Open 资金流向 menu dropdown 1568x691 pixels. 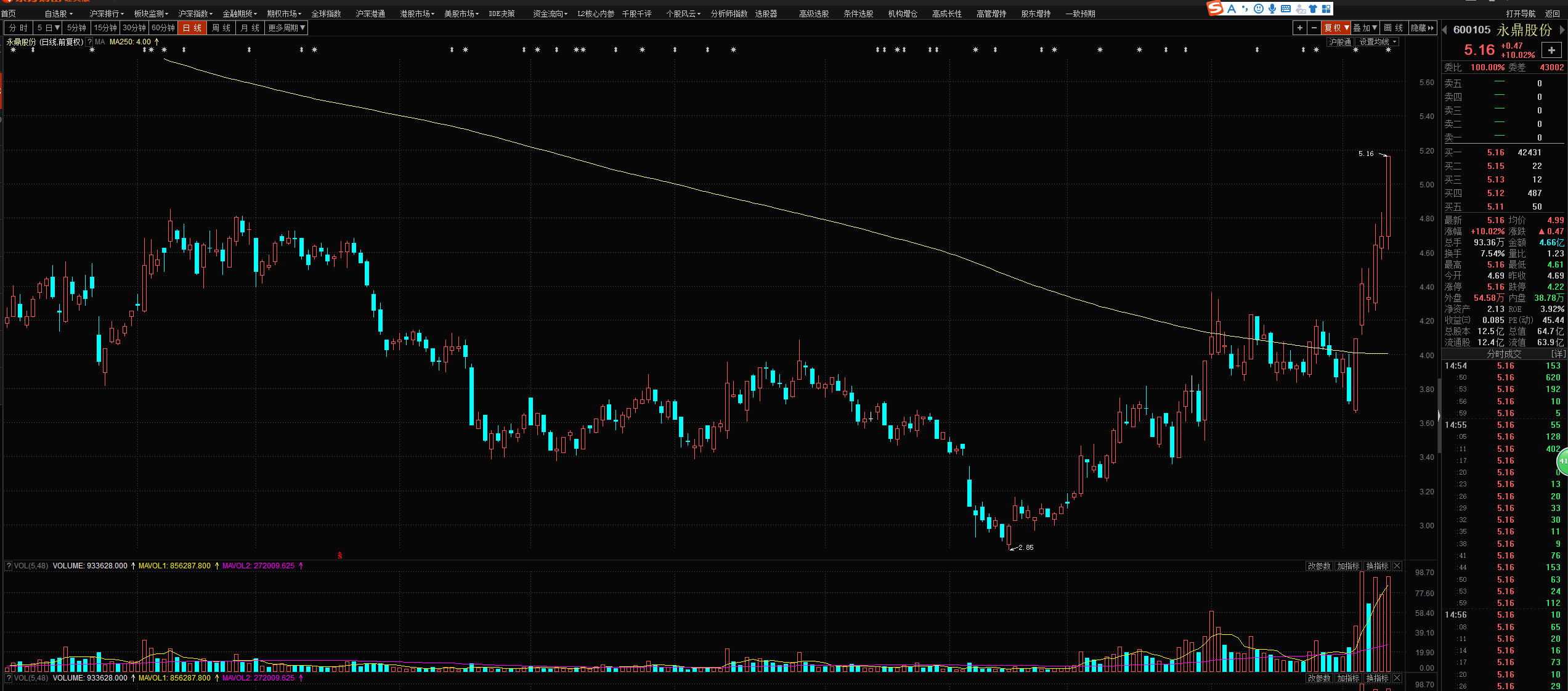pos(550,14)
